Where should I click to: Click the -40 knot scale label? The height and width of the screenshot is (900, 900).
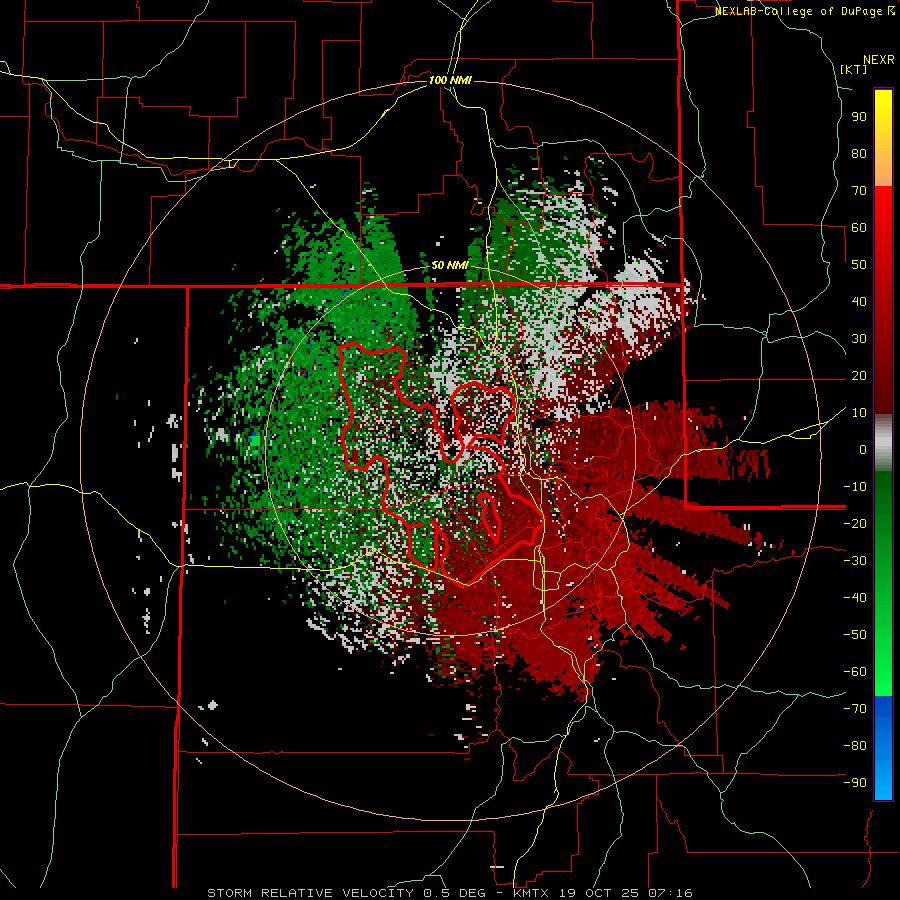coord(856,598)
